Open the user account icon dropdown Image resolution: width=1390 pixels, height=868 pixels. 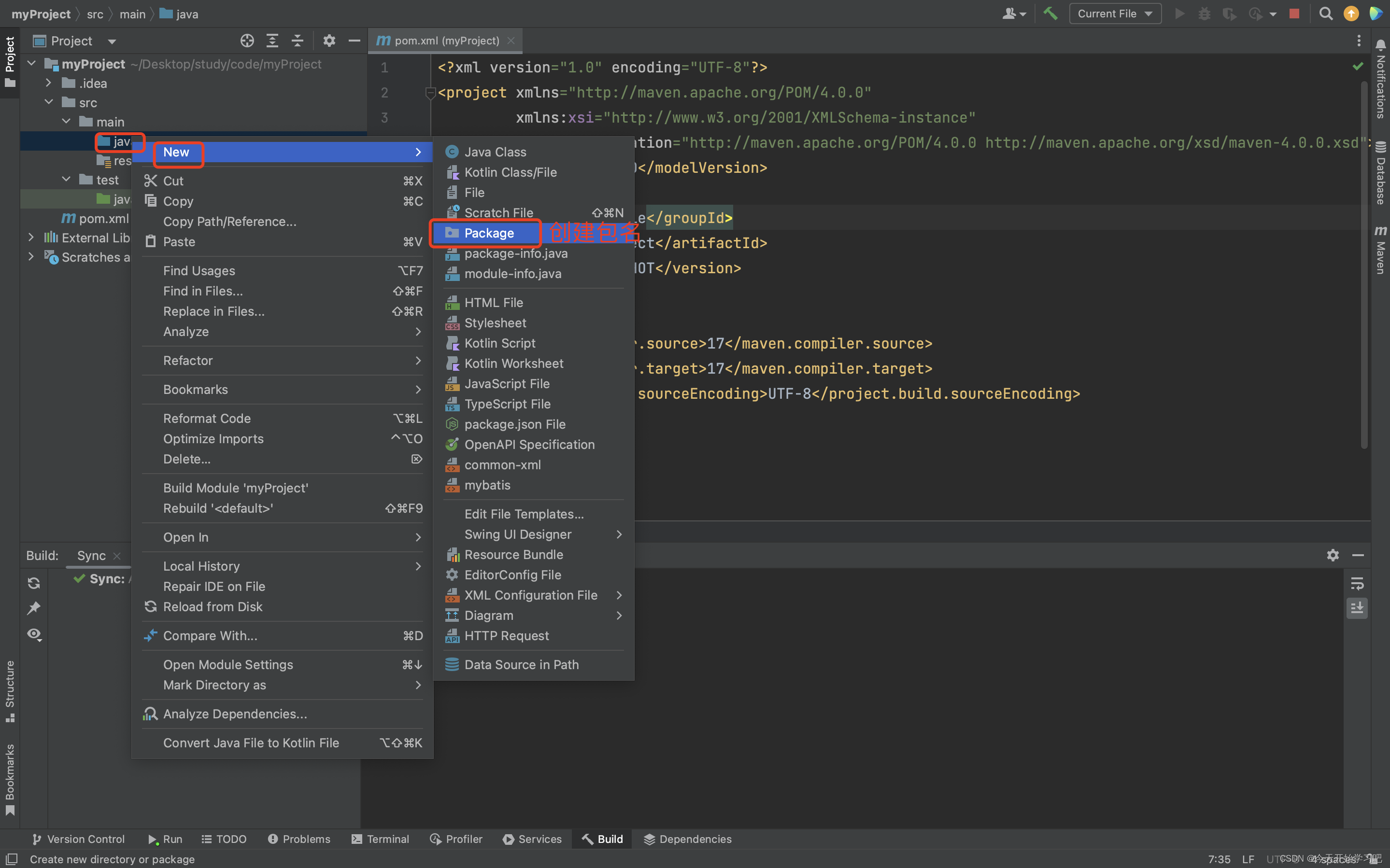coord(1014,13)
